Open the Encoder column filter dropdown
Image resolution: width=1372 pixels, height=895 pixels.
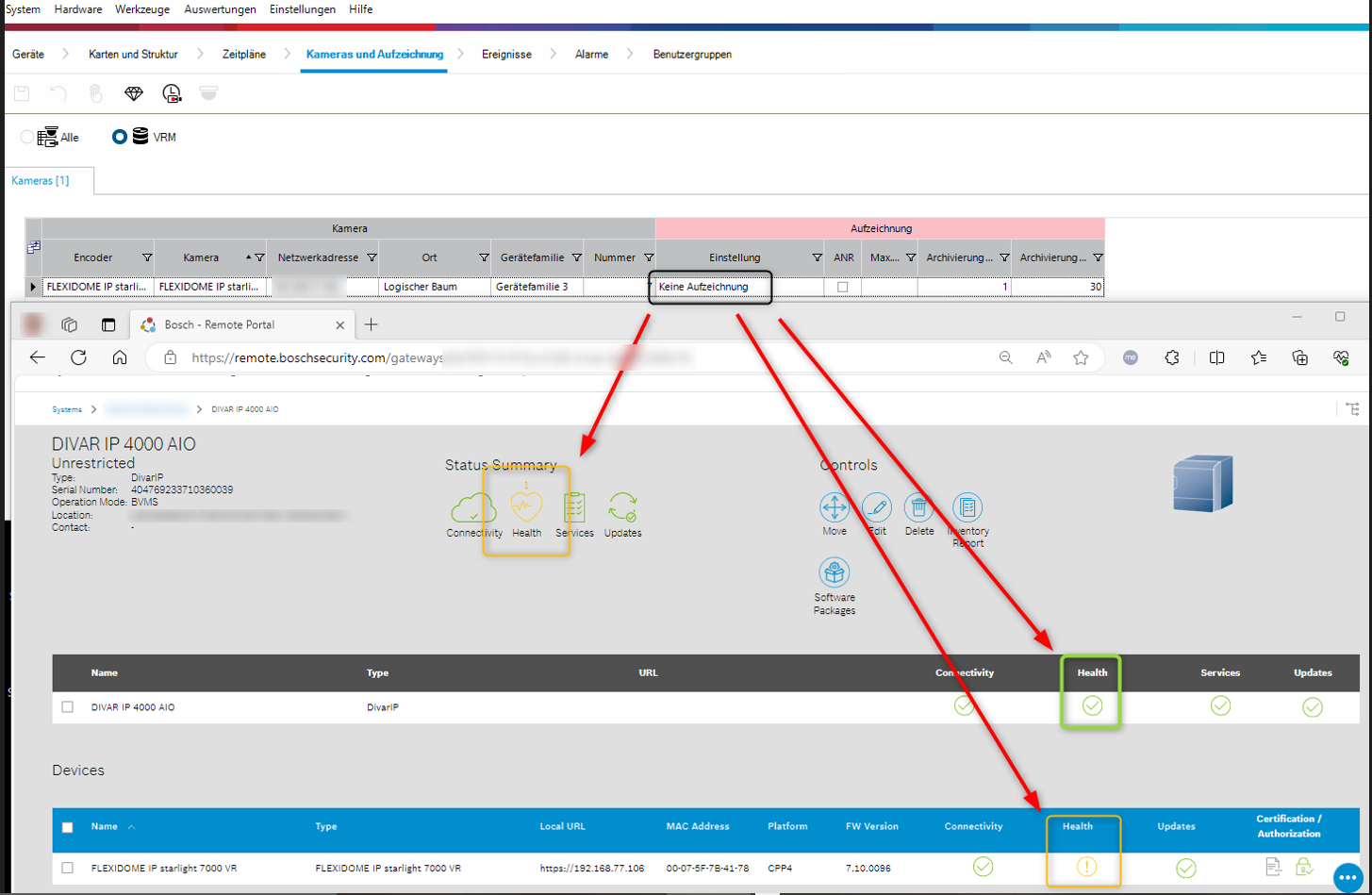[x=147, y=257]
